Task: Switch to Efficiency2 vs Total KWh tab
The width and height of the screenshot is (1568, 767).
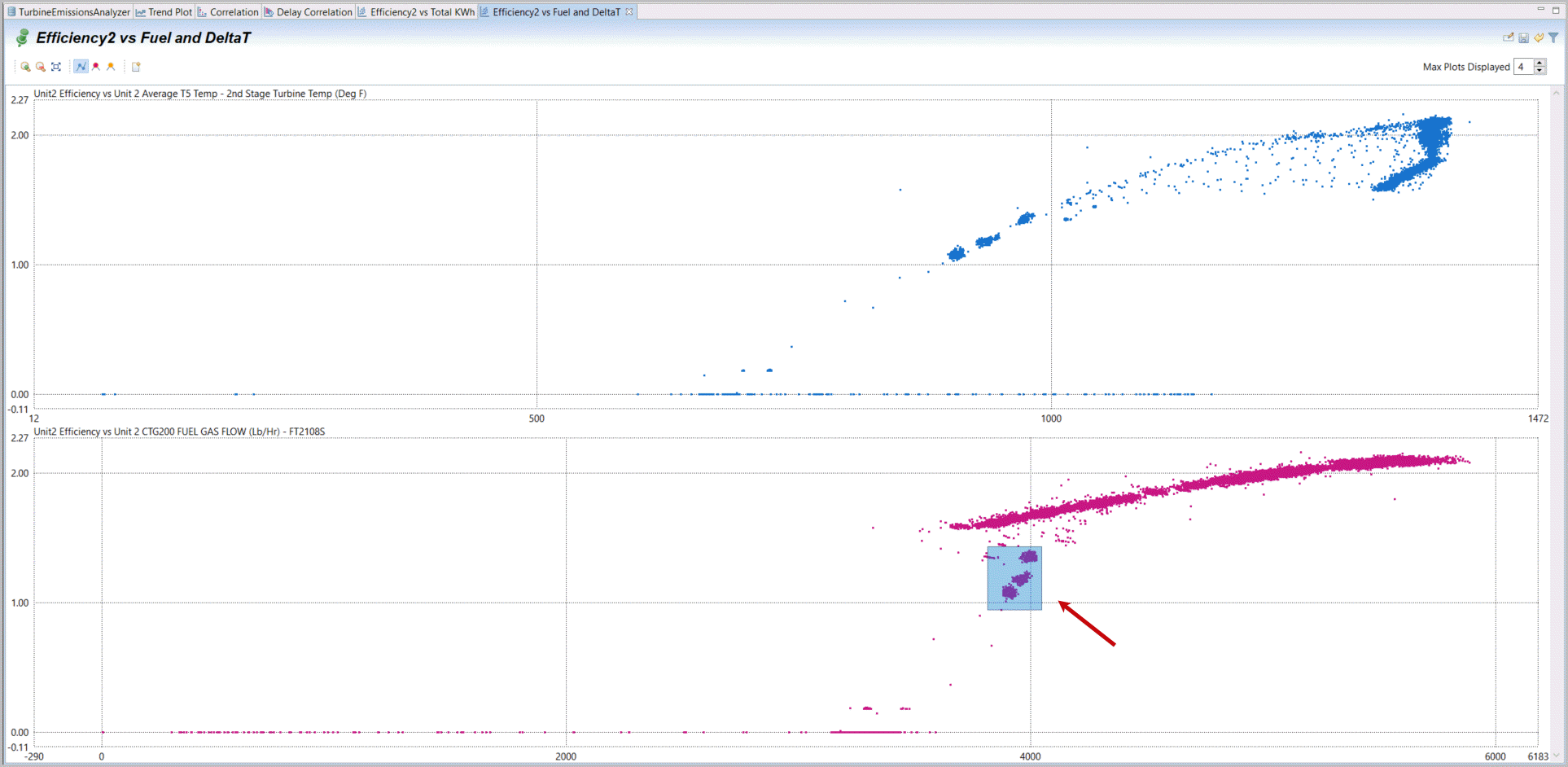Action: coord(421,12)
